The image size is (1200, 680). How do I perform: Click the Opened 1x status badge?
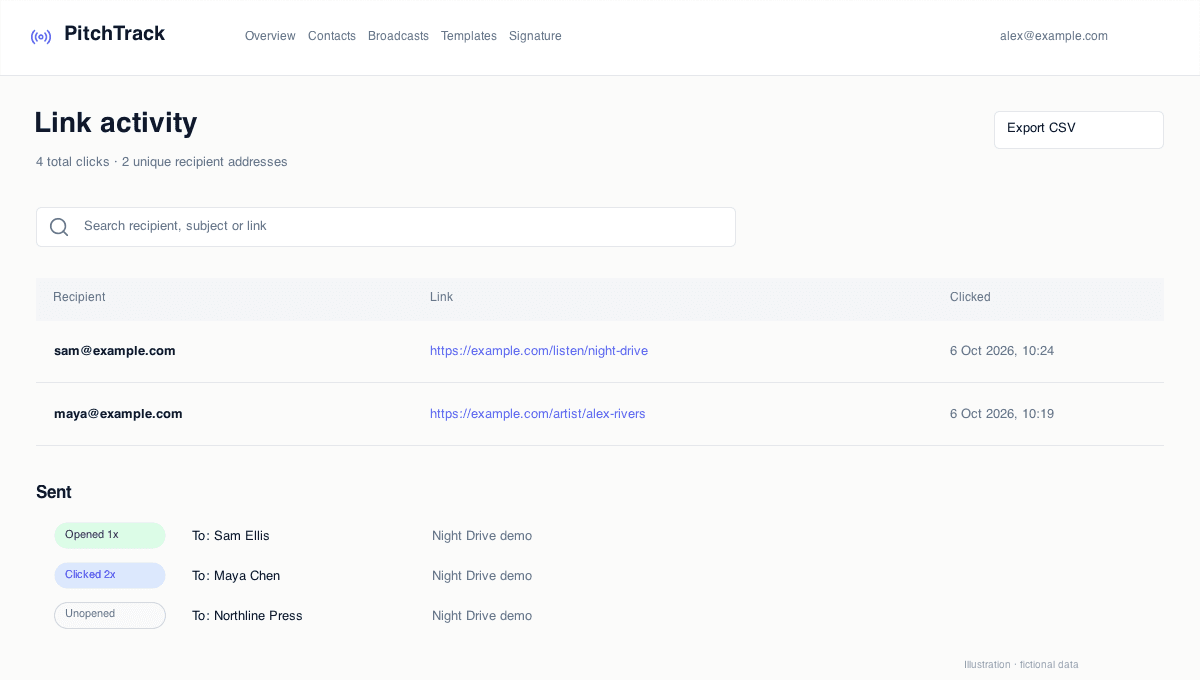tap(110, 535)
